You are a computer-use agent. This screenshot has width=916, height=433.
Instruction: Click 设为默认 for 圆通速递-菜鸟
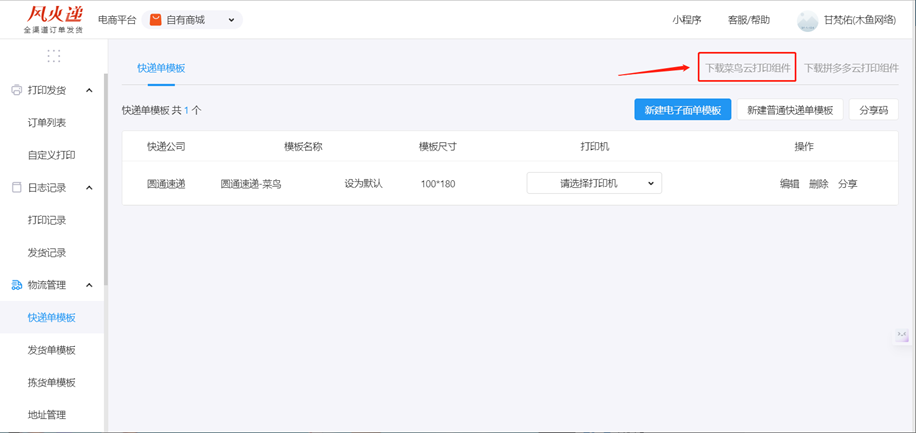(x=363, y=183)
